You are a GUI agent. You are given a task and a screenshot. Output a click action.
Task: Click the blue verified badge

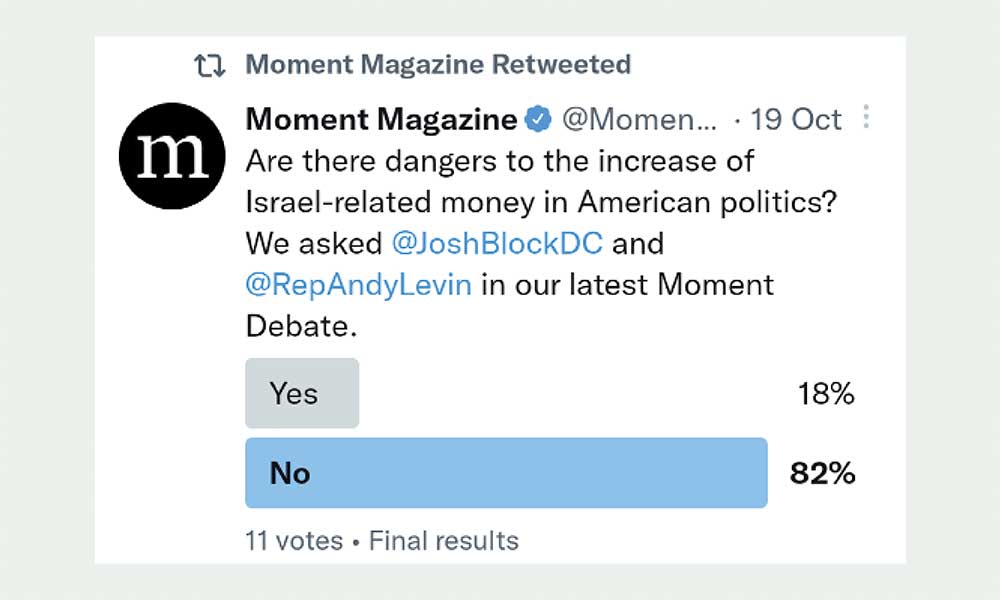coord(538,119)
